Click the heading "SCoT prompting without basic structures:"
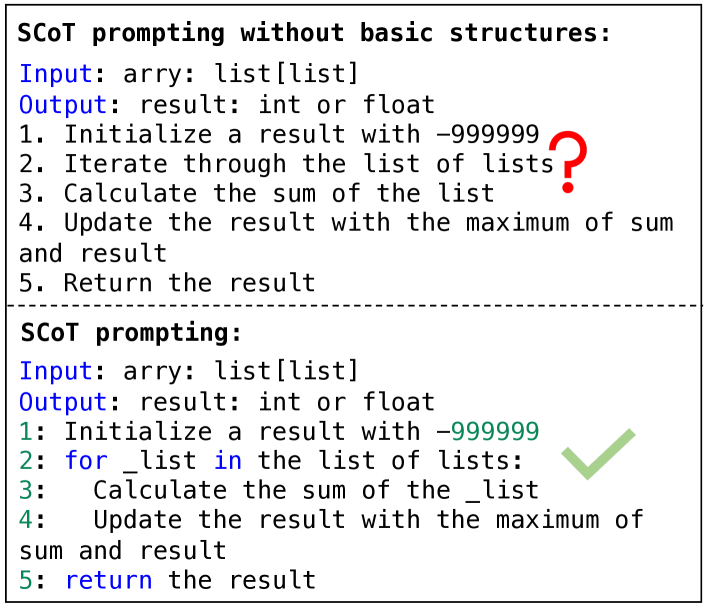 pyautogui.click(x=314, y=32)
